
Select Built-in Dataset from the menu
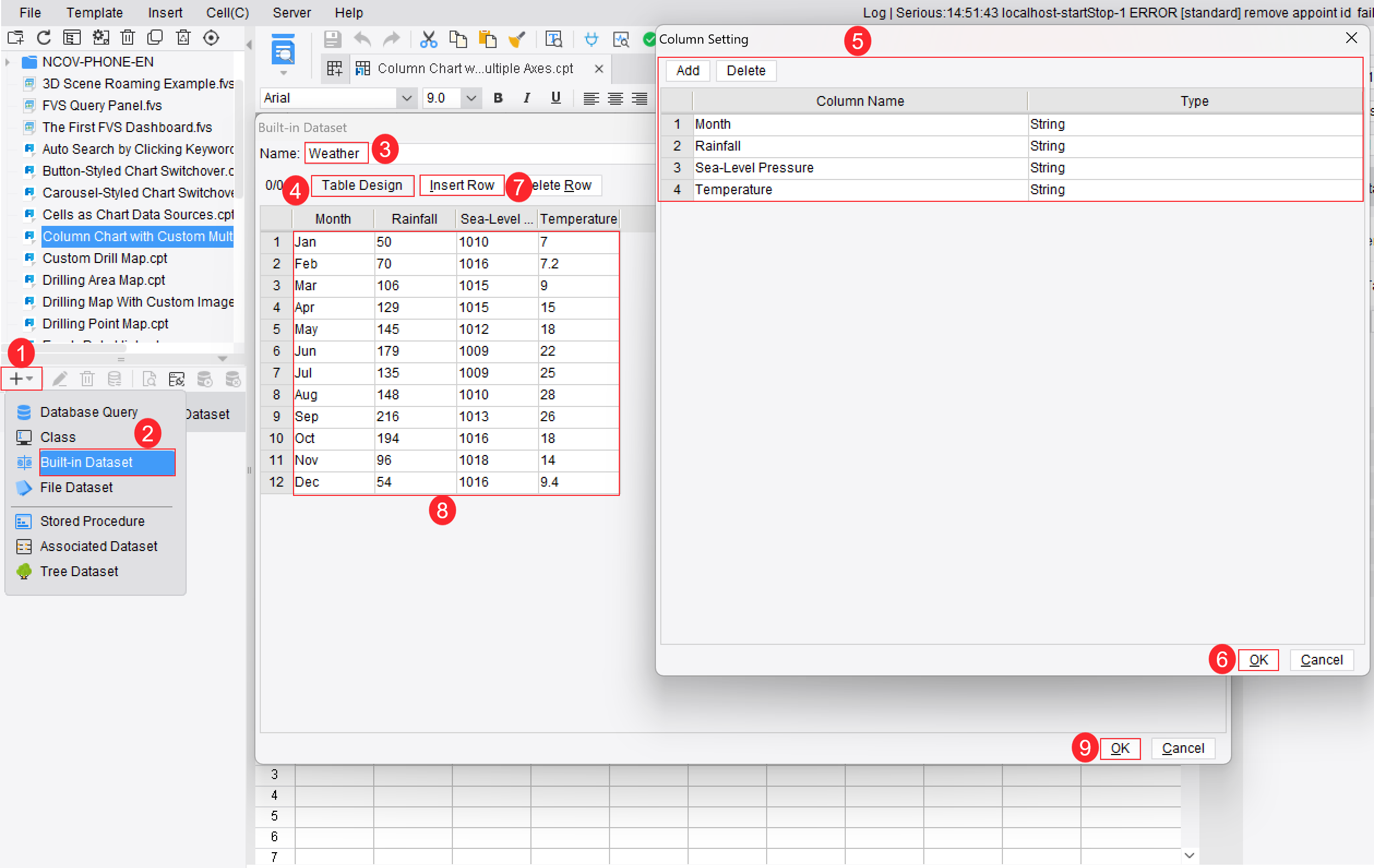pos(107,462)
